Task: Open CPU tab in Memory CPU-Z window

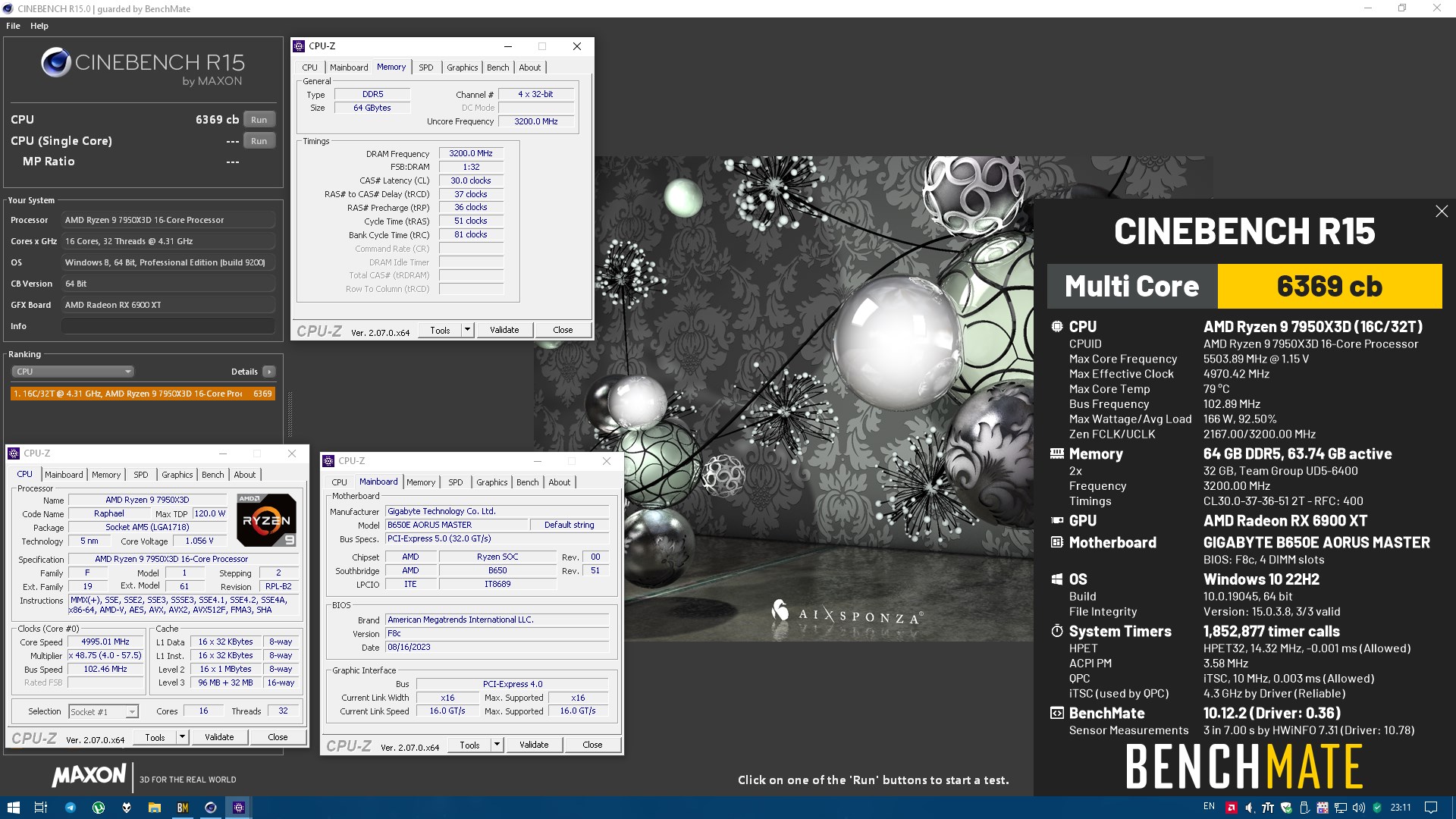Action: 310,67
